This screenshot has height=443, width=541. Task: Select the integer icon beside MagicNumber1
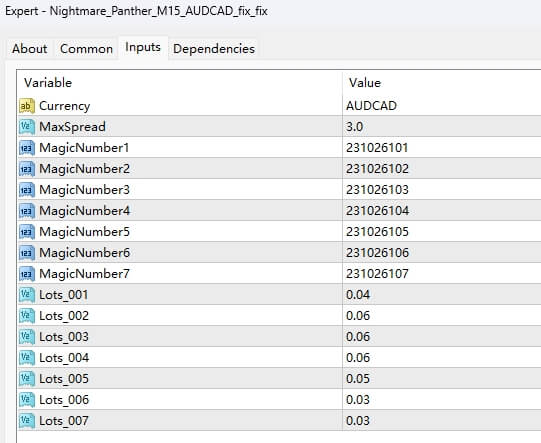(27, 148)
